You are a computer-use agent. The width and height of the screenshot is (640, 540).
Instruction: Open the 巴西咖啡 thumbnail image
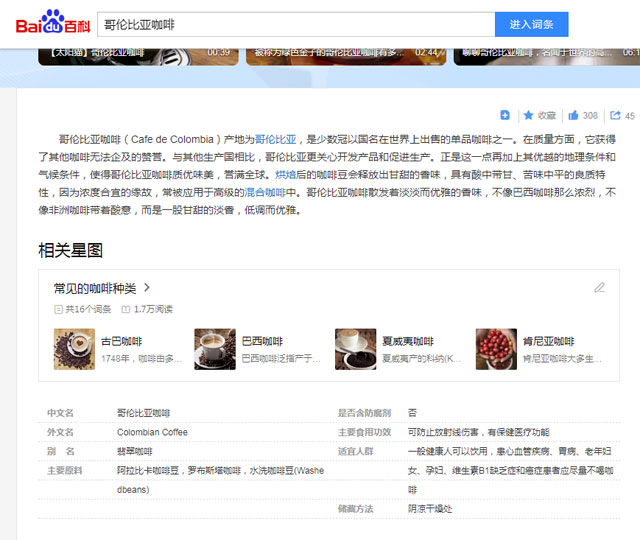[215, 349]
